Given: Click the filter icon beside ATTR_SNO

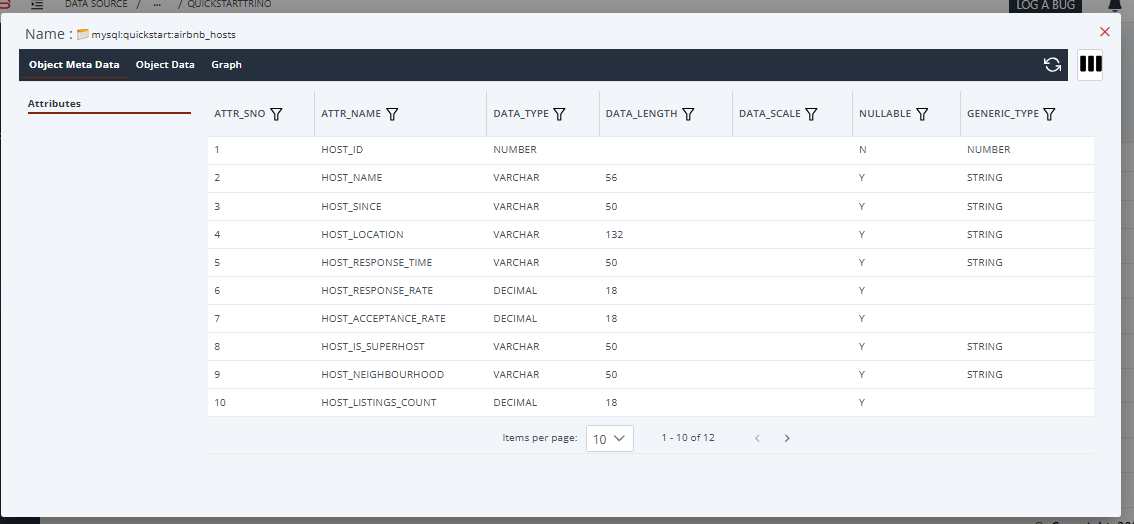Looking at the screenshot, I should (276, 114).
